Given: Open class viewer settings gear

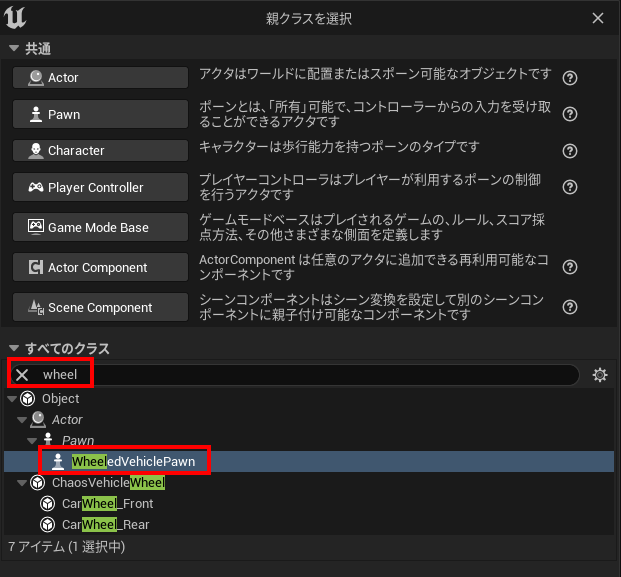Looking at the screenshot, I should [600, 375].
